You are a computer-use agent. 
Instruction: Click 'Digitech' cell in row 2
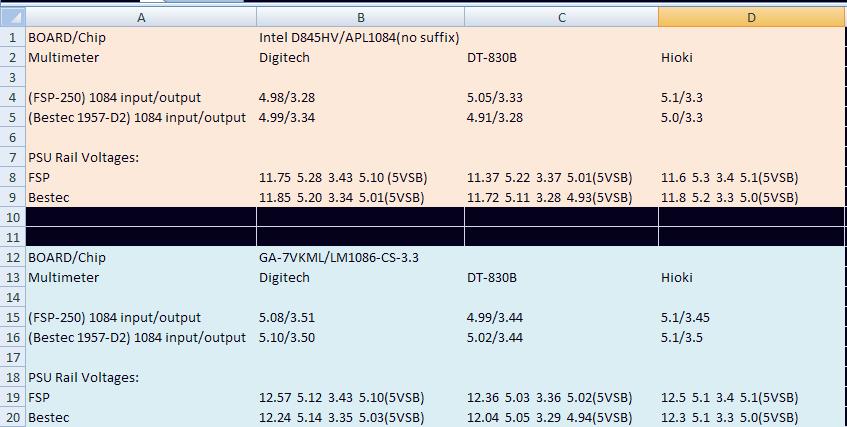(360, 57)
